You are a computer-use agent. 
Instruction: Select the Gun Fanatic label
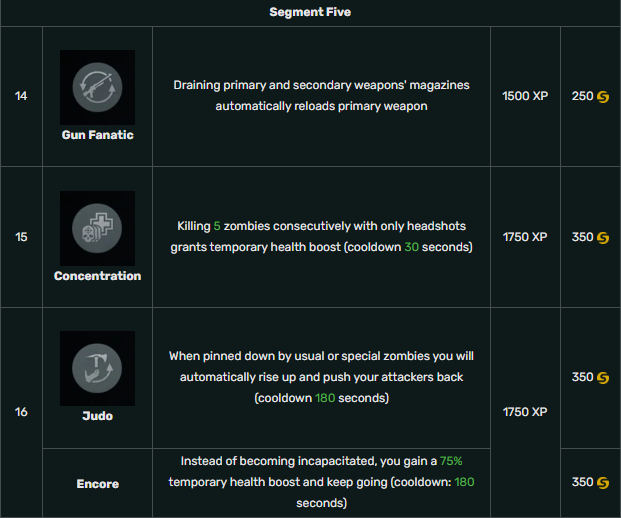click(x=97, y=135)
